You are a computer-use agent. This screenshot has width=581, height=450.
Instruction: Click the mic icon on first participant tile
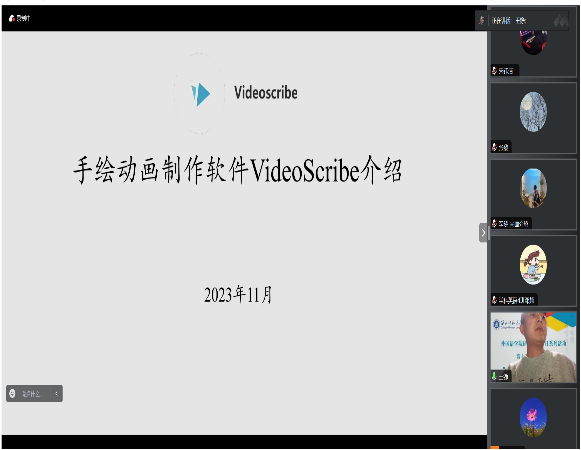click(494, 70)
